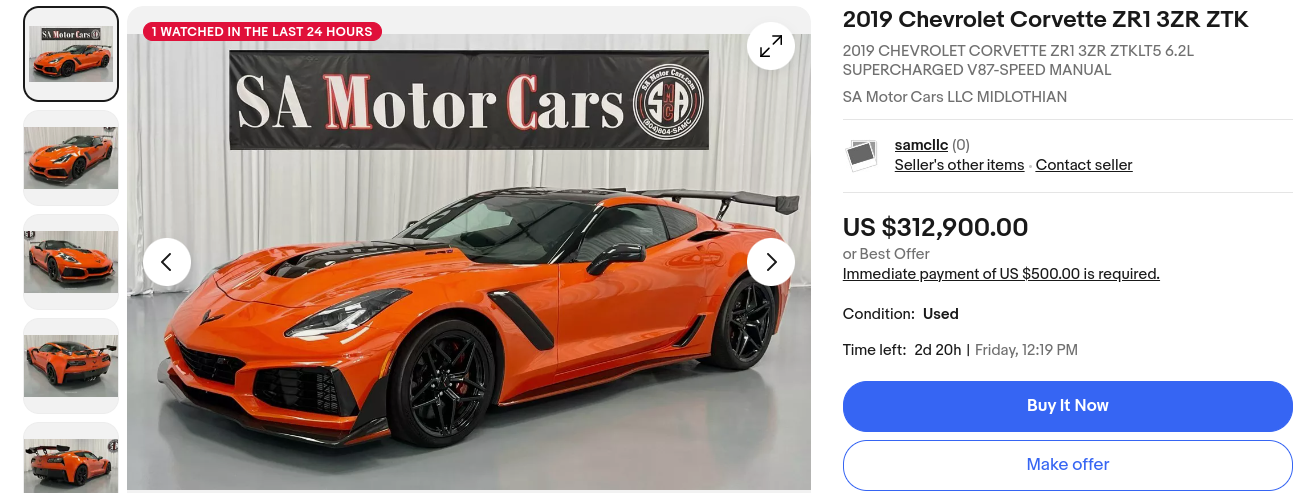View Seller's other items
The image size is (1305, 493).
pyautogui.click(x=959, y=165)
